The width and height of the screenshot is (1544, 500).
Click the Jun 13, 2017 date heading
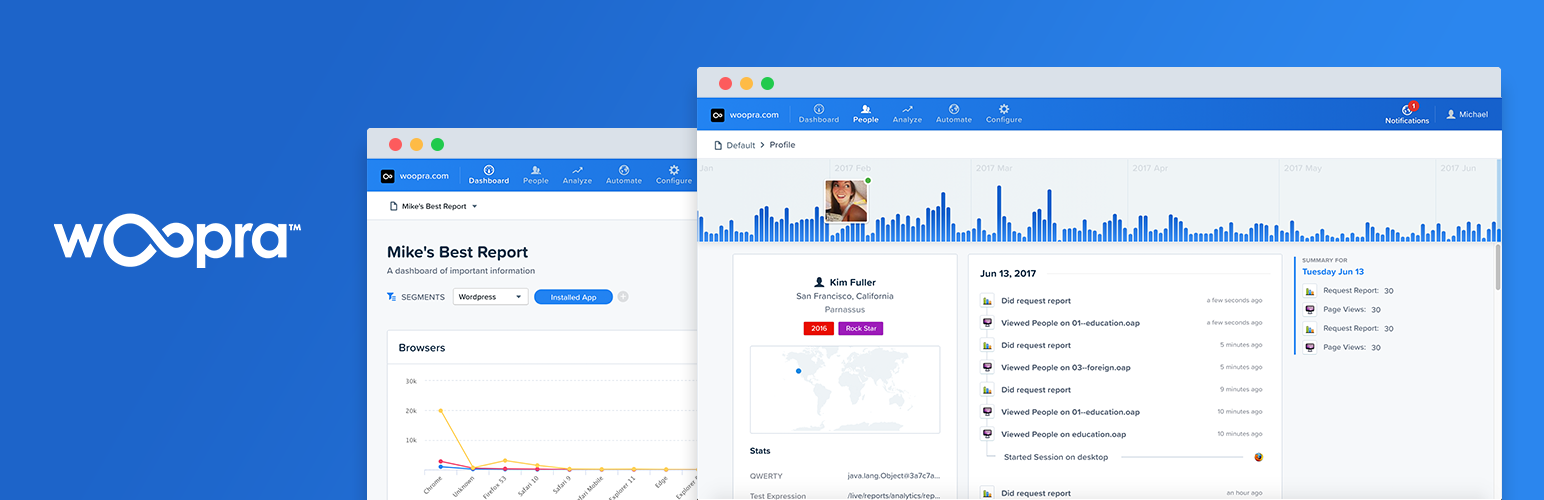coord(1008,273)
